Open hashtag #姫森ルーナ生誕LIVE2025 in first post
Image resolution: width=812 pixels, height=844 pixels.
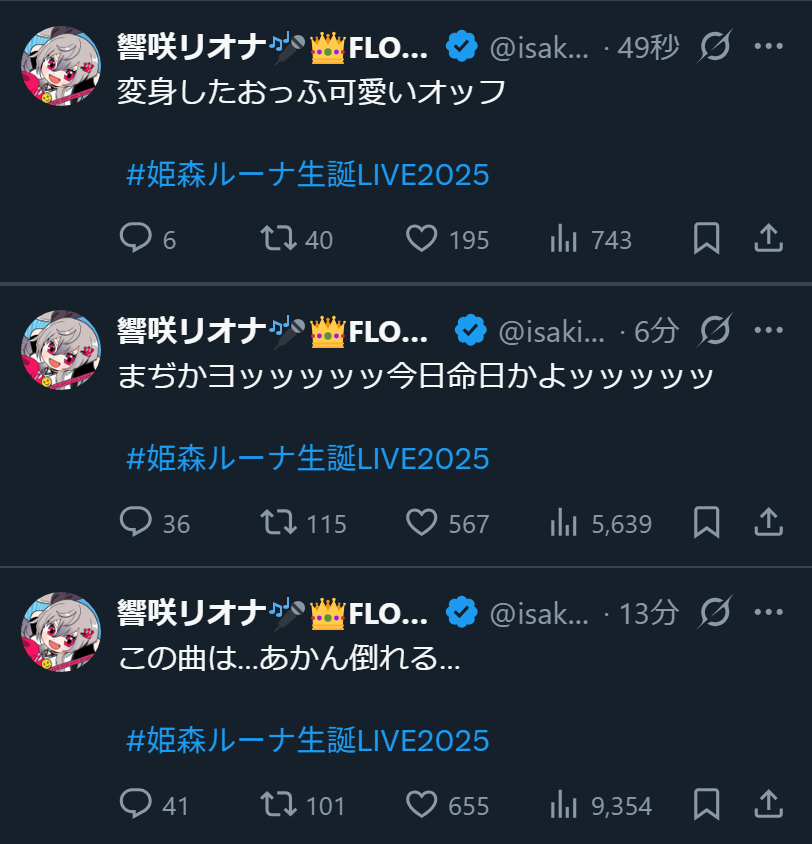tap(308, 175)
